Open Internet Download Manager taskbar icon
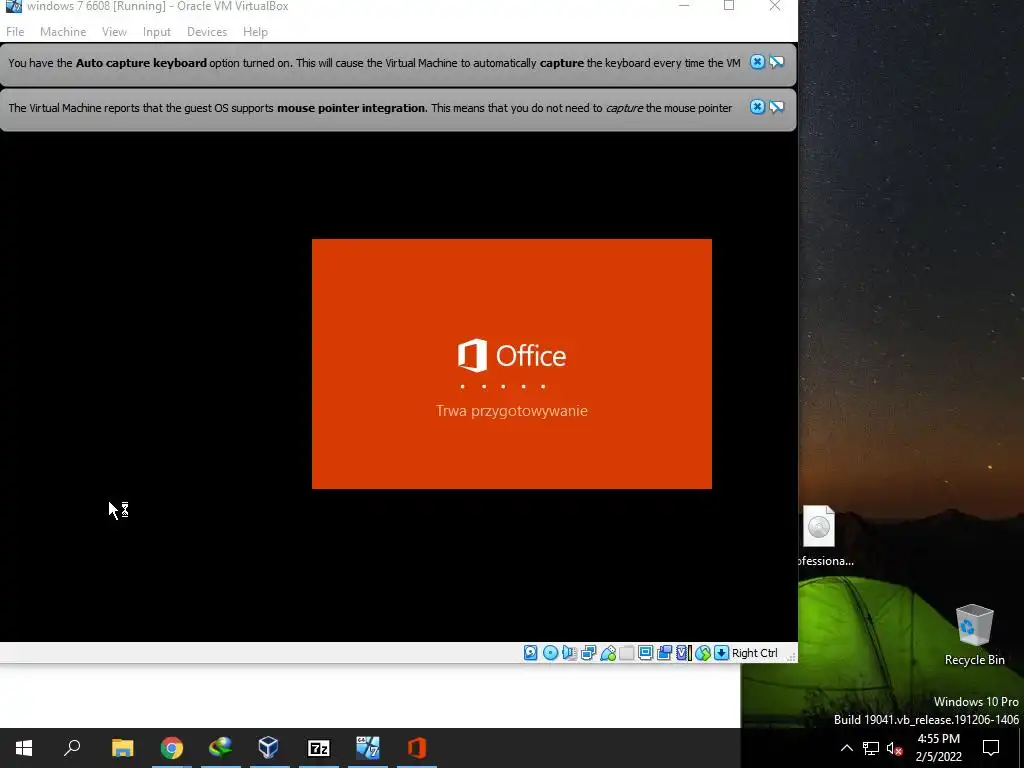Image resolution: width=1024 pixels, height=768 pixels. pos(221,748)
